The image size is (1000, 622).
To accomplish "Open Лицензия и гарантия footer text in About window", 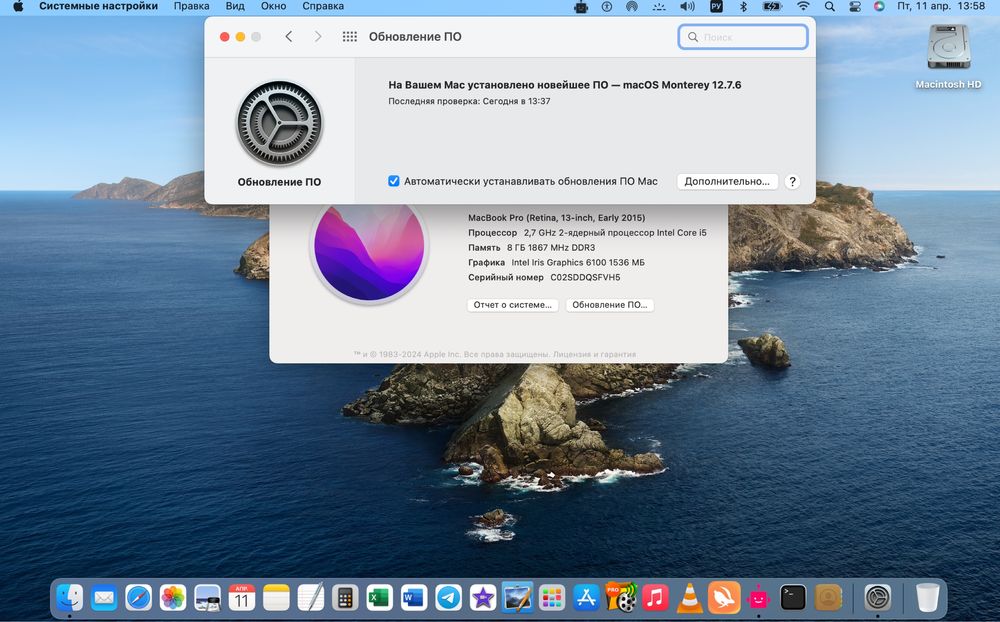I will pos(594,354).
